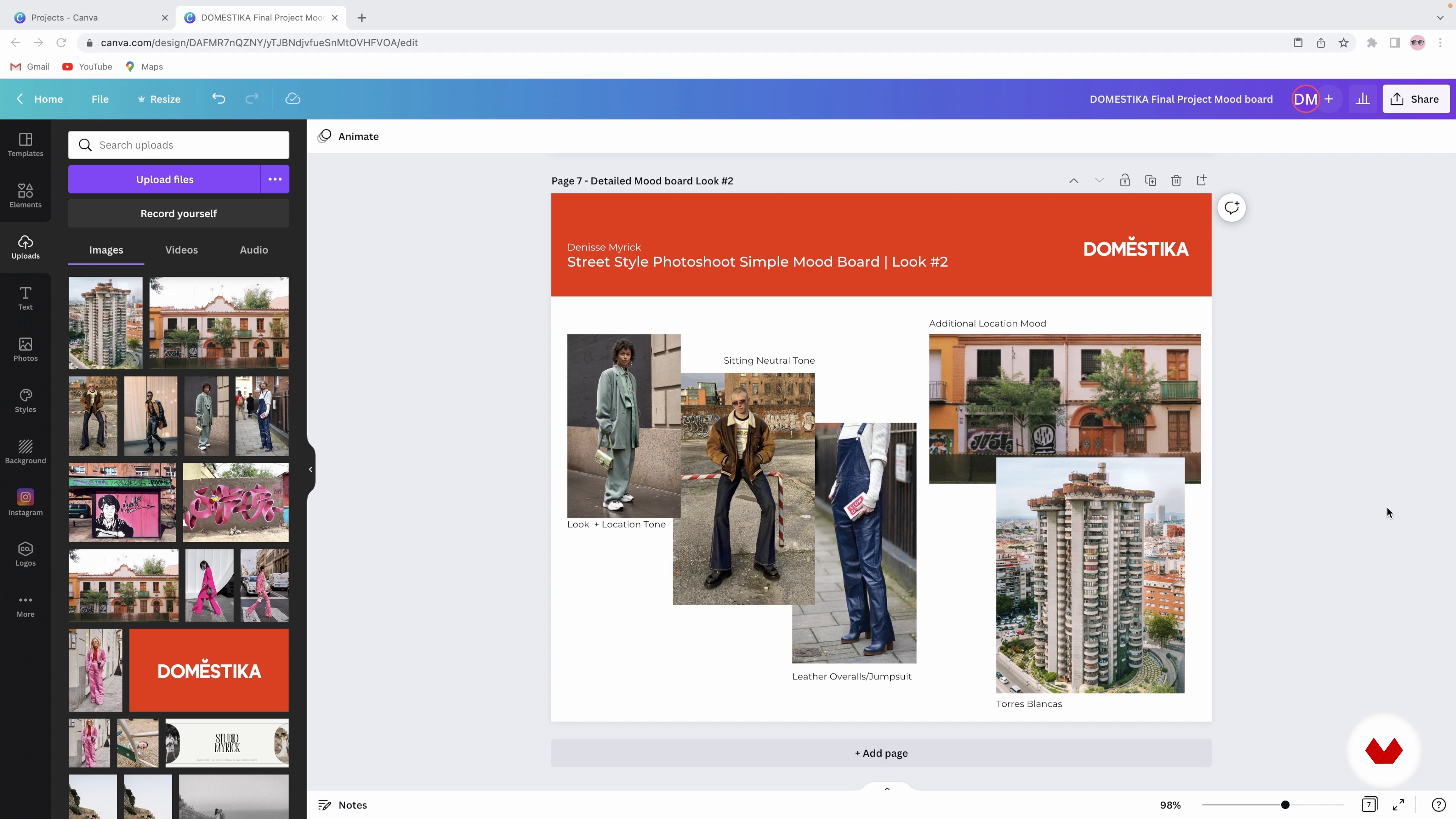Open the Text panel

point(25,298)
